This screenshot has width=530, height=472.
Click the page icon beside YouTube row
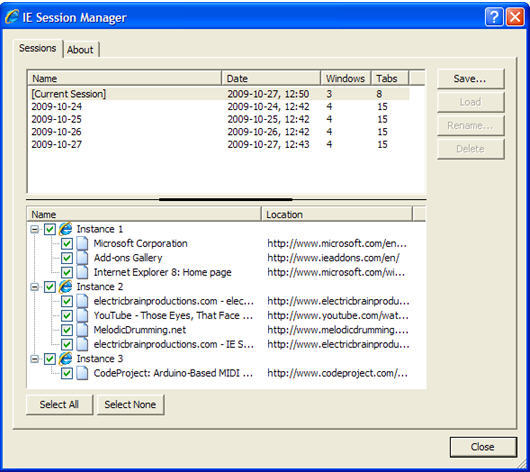(82, 315)
